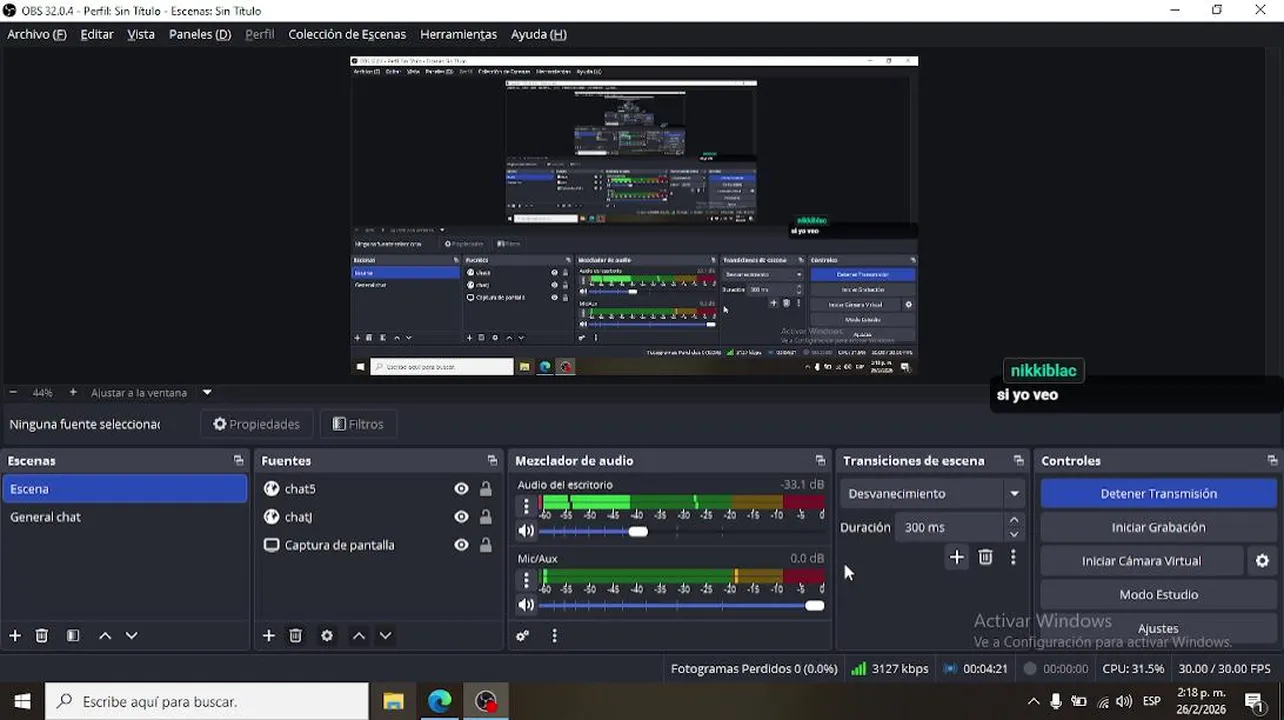Delete selected scene with trash icon

coord(42,635)
